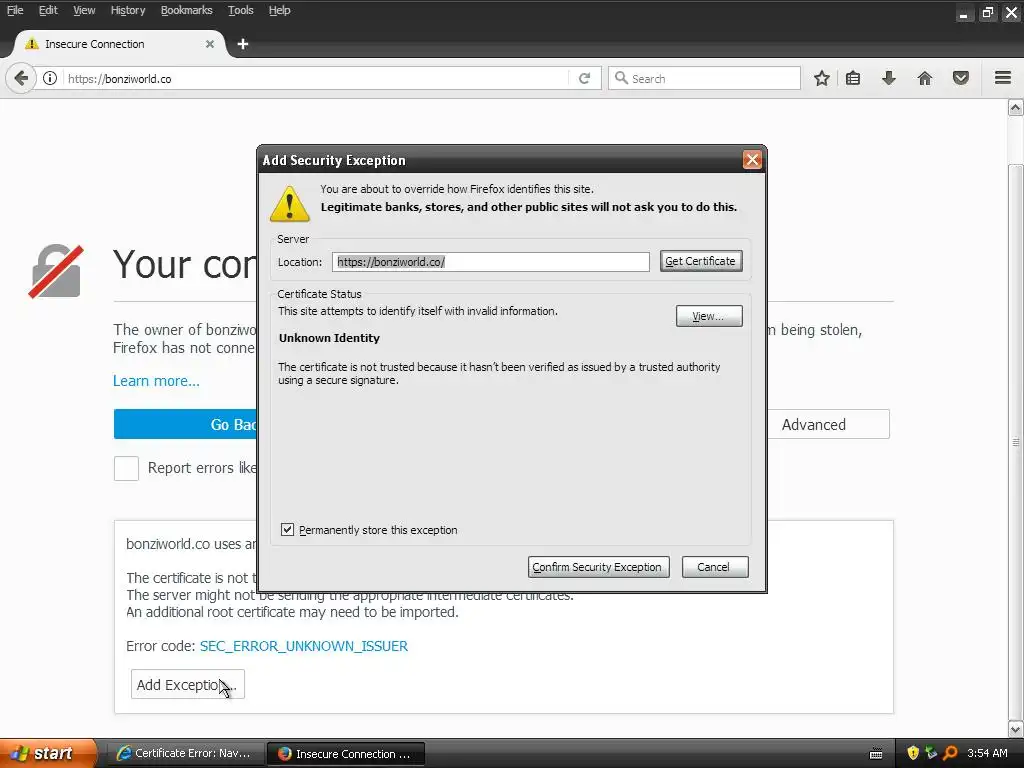Click the View... certificate button
The height and width of the screenshot is (768, 1024).
[709, 316]
